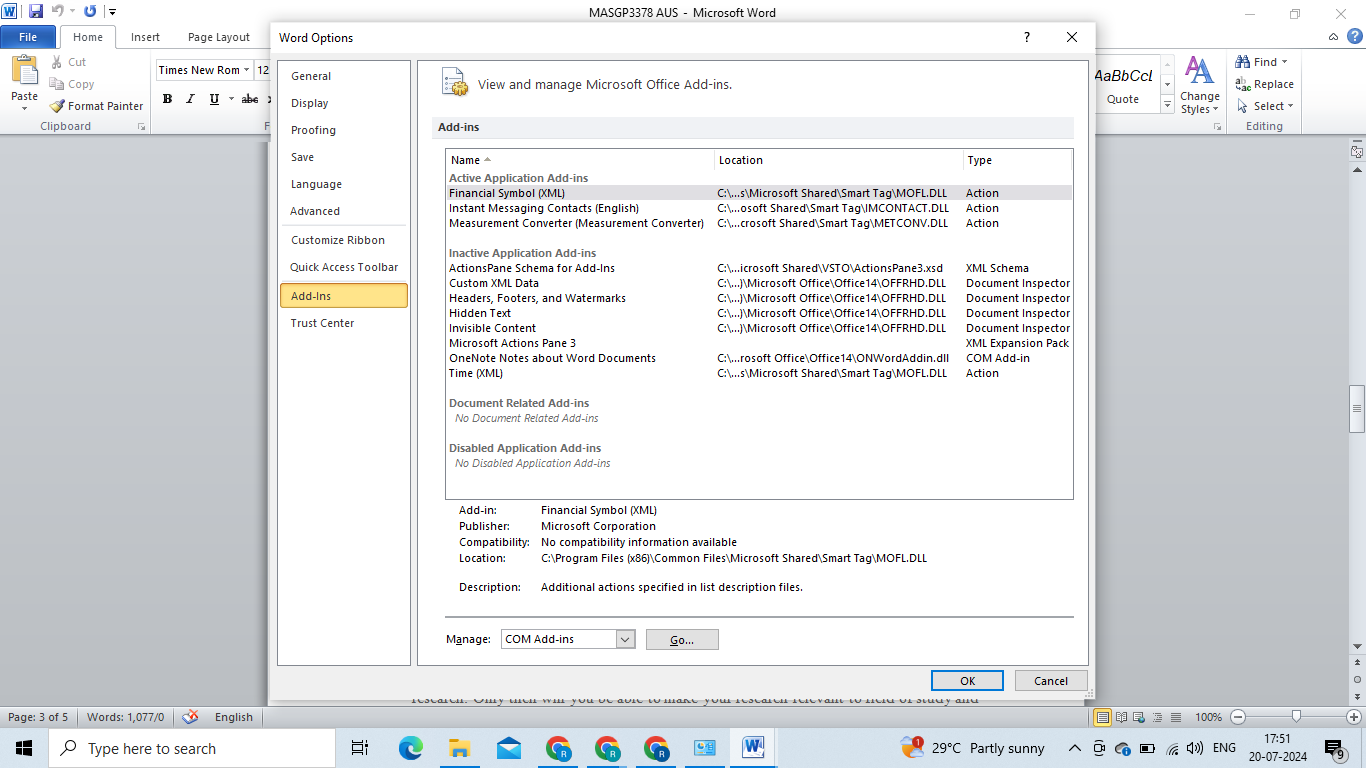
Task: Click the zoom slider handle
Action: point(1296,717)
